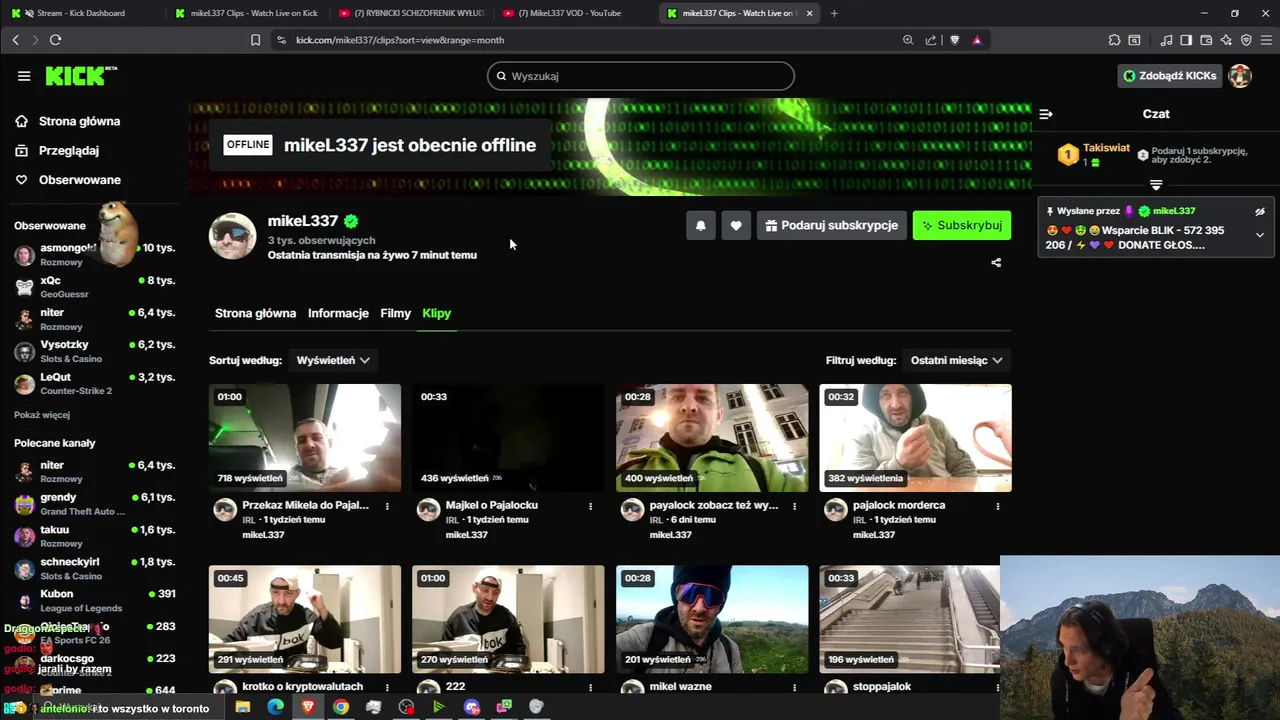
Task: Open options for Przekaz Mikela clip
Action: click(387, 506)
